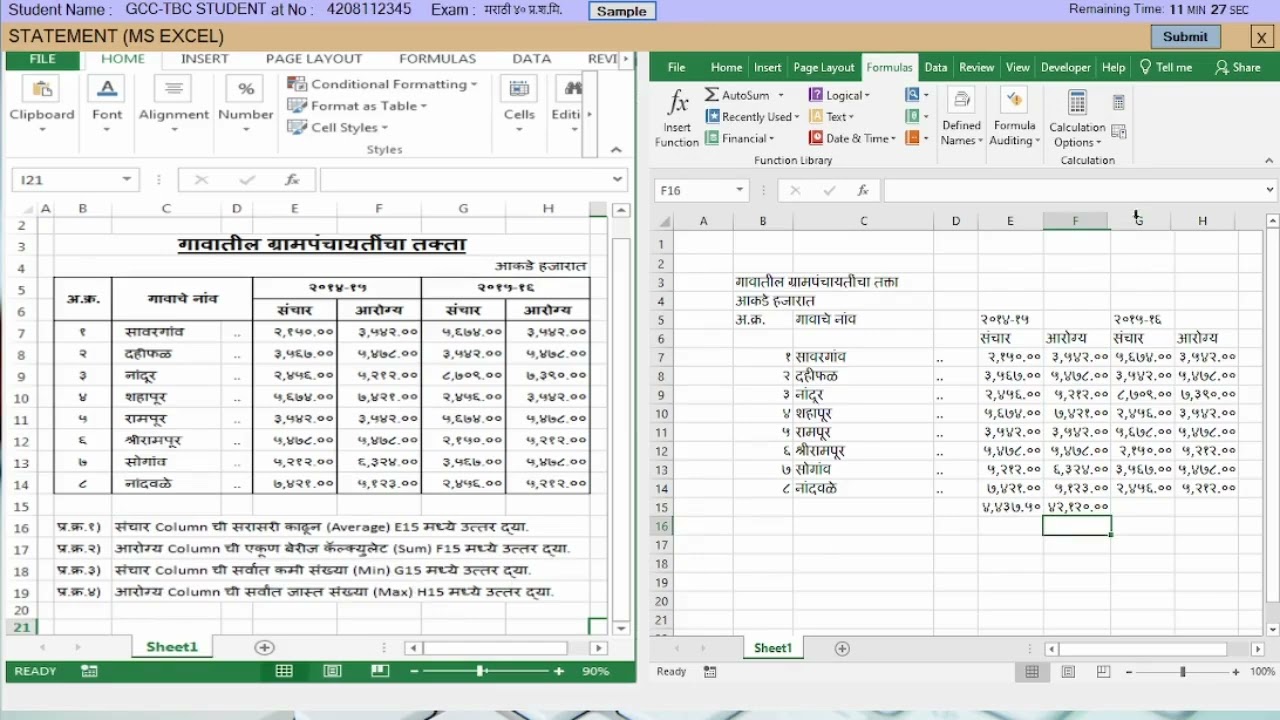1280x720 pixels.
Task: Switch to Page Layout view in left Excel
Action: (332, 671)
